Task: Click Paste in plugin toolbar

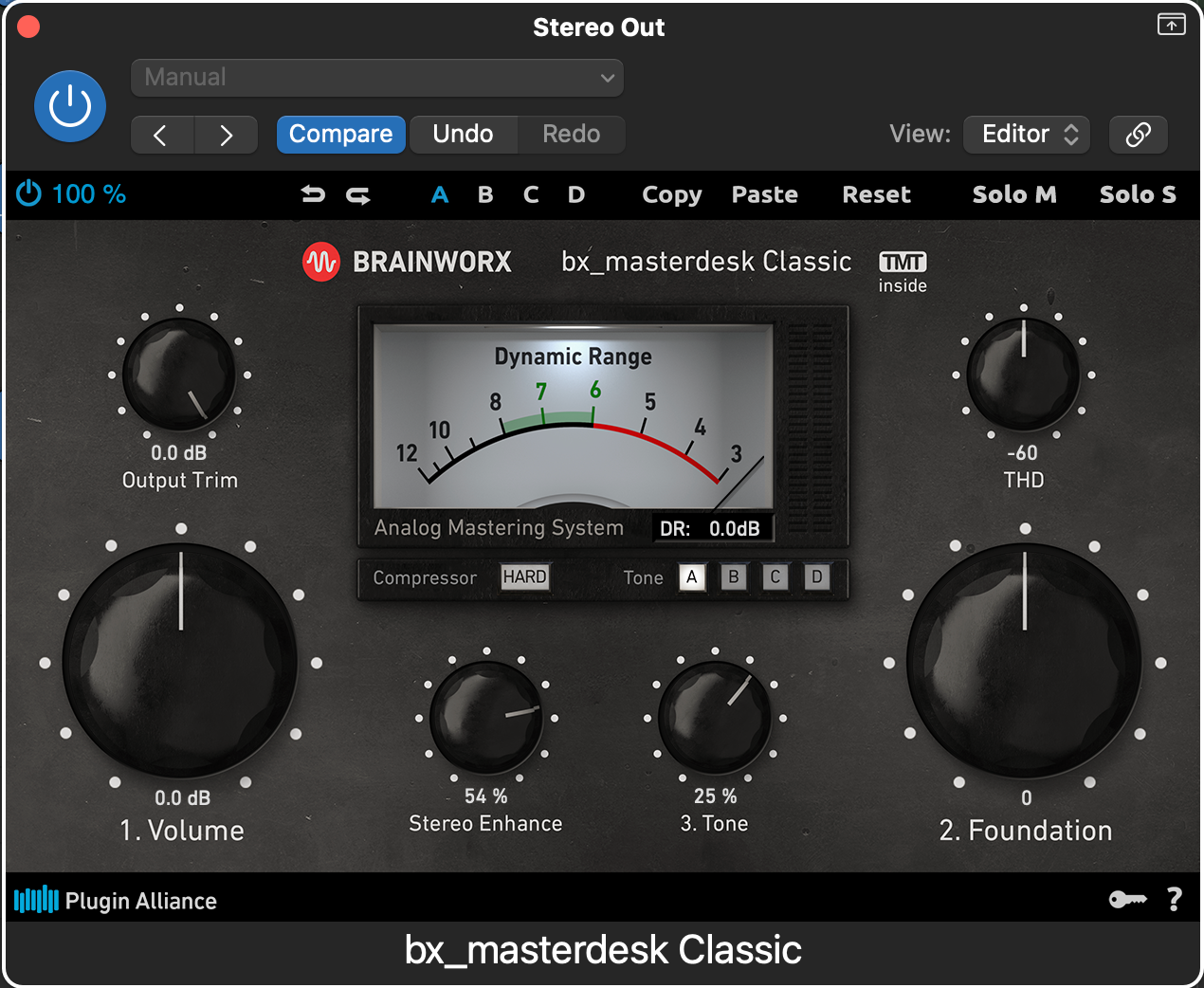Action: click(765, 194)
